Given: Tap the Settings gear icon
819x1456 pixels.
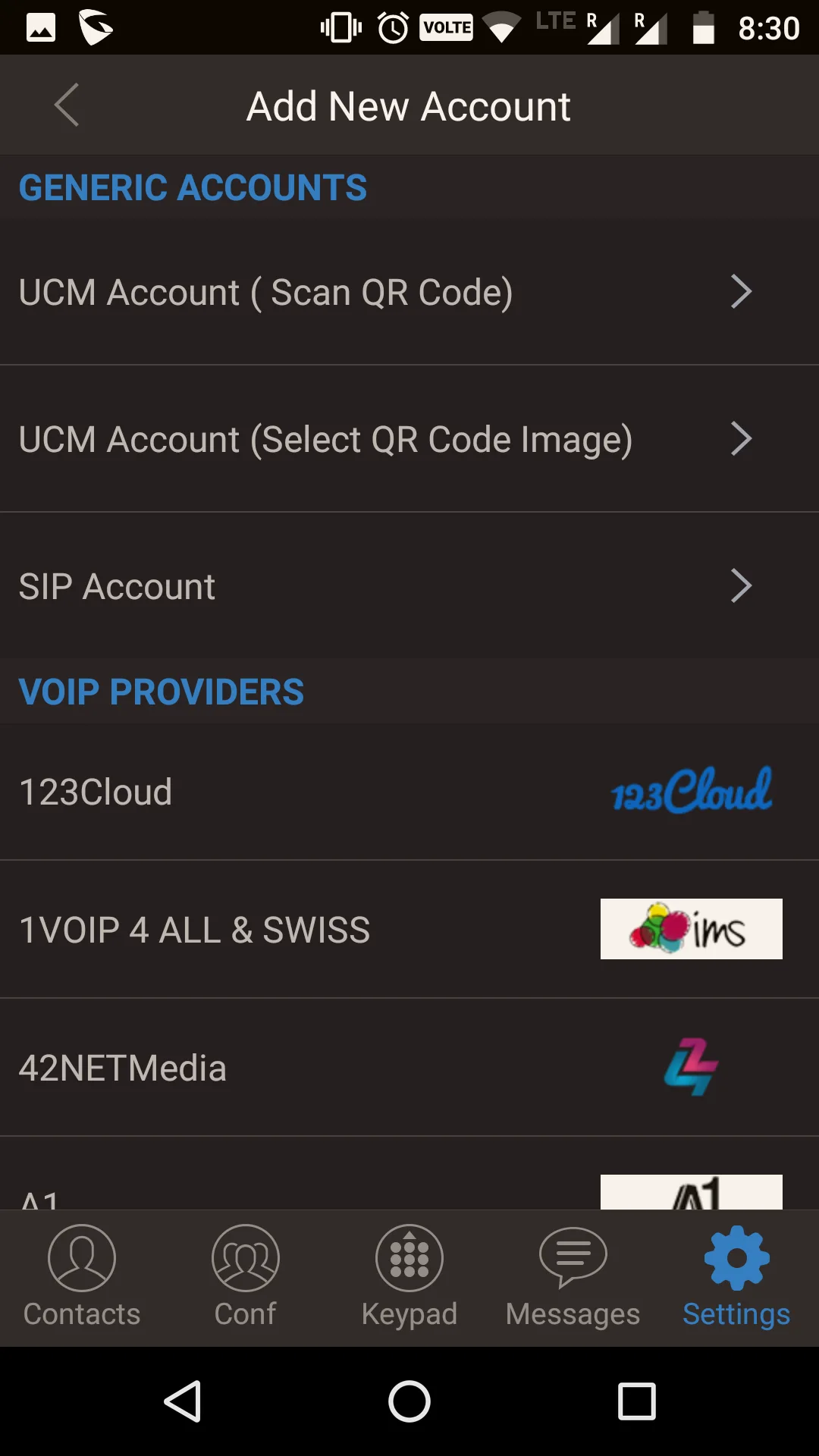Looking at the screenshot, I should click(x=736, y=1259).
